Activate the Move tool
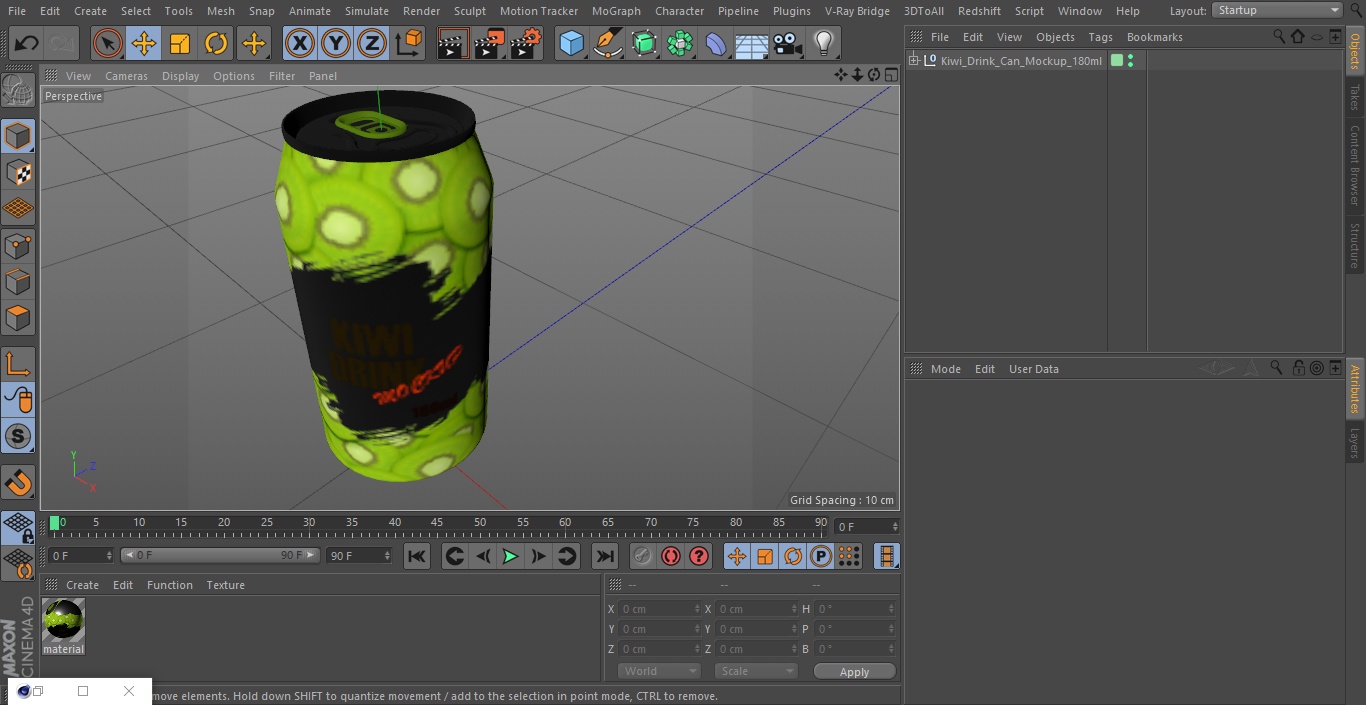The image size is (1366, 705). pos(144,44)
